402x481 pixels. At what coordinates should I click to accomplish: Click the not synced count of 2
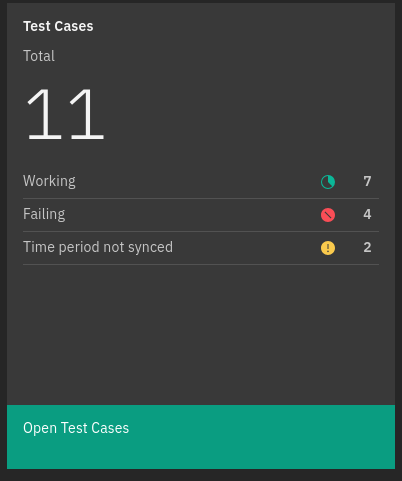coord(367,247)
